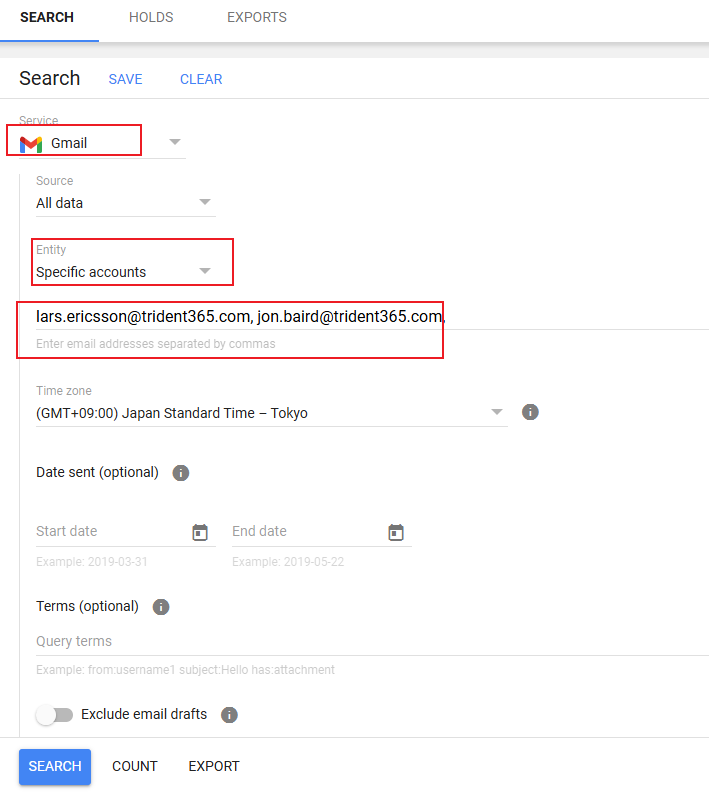The width and height of the screenshot is (709, 795).
Task: Click the EXPORT button
Action: (214, 767)
